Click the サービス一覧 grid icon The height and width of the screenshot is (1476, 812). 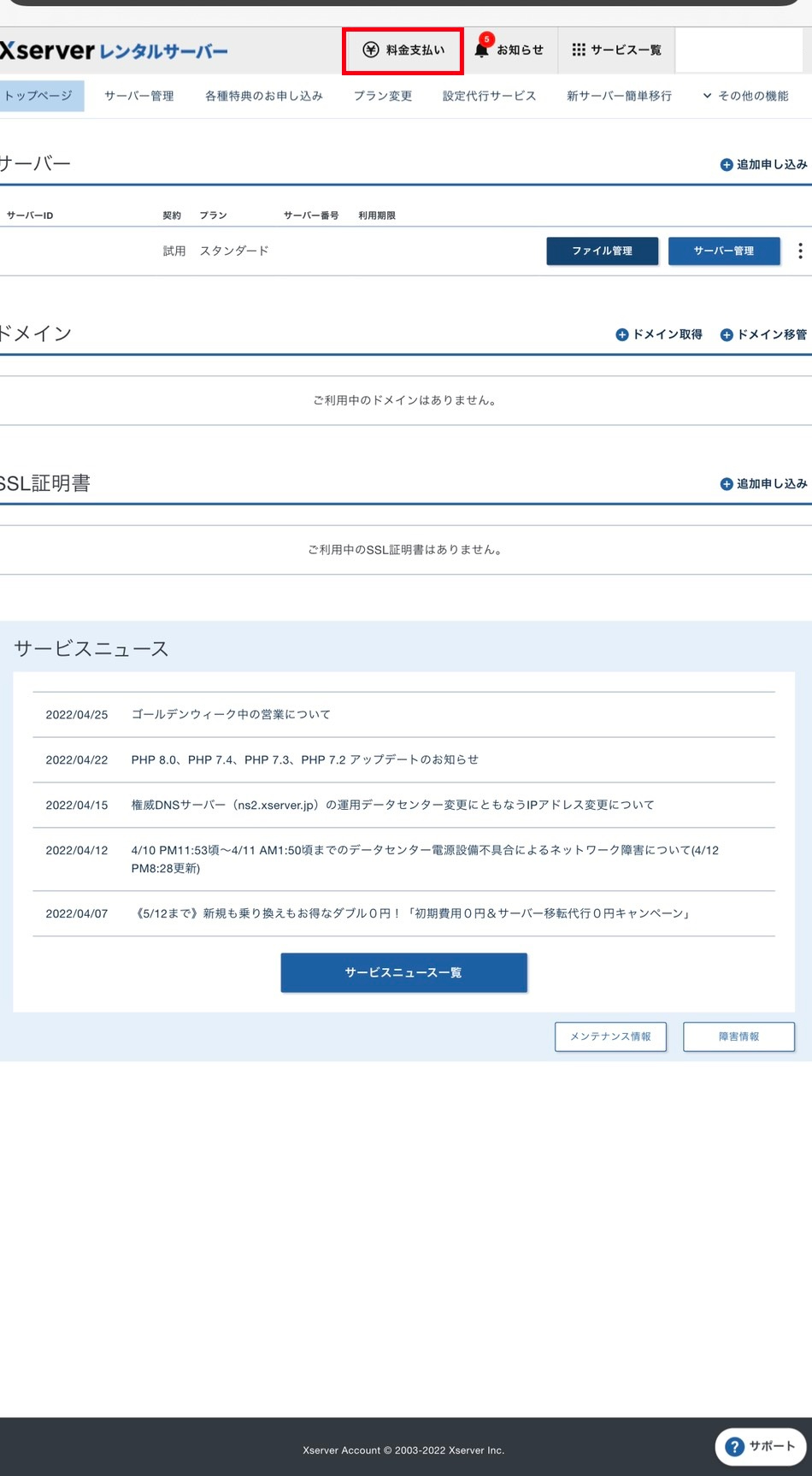click(579, 50)
